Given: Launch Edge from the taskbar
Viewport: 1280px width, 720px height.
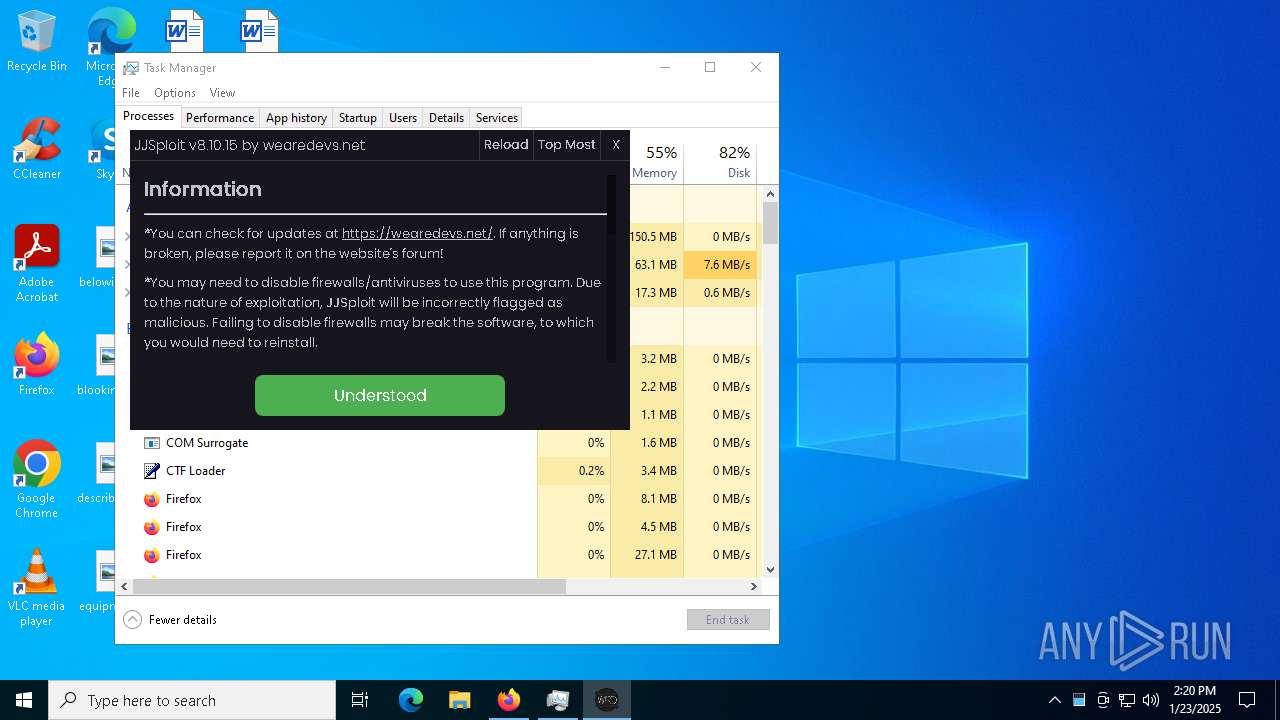Looking at the screenshot, I should click(411, 700).
